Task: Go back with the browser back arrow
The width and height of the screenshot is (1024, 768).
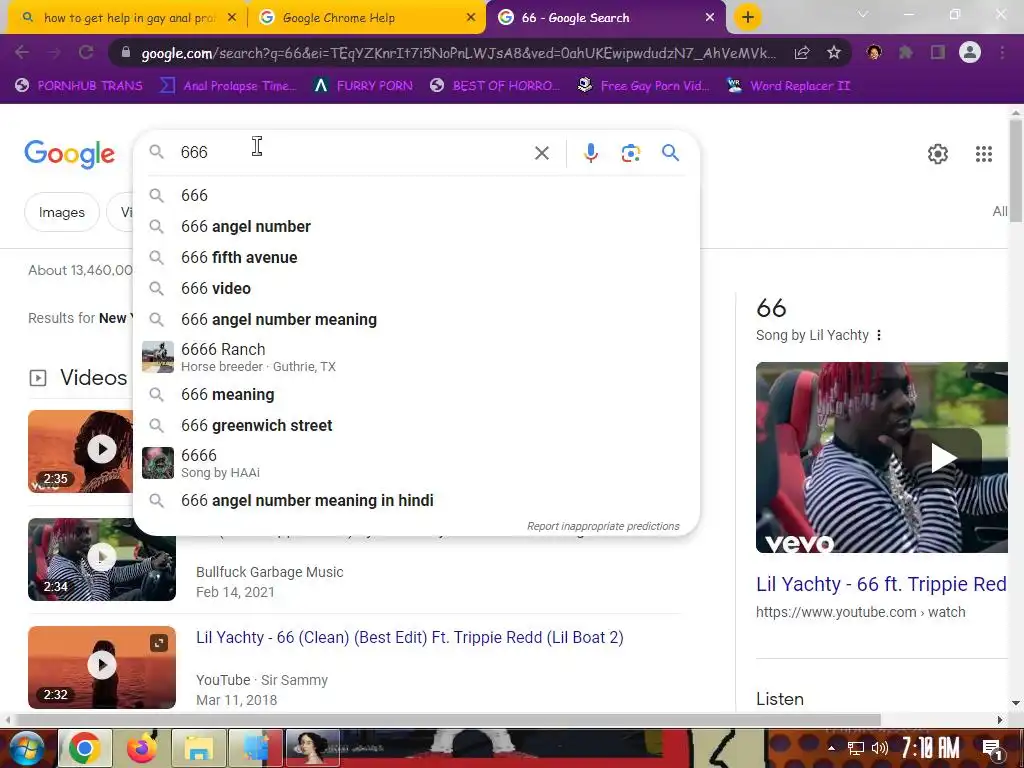Action: click(22, 52)
